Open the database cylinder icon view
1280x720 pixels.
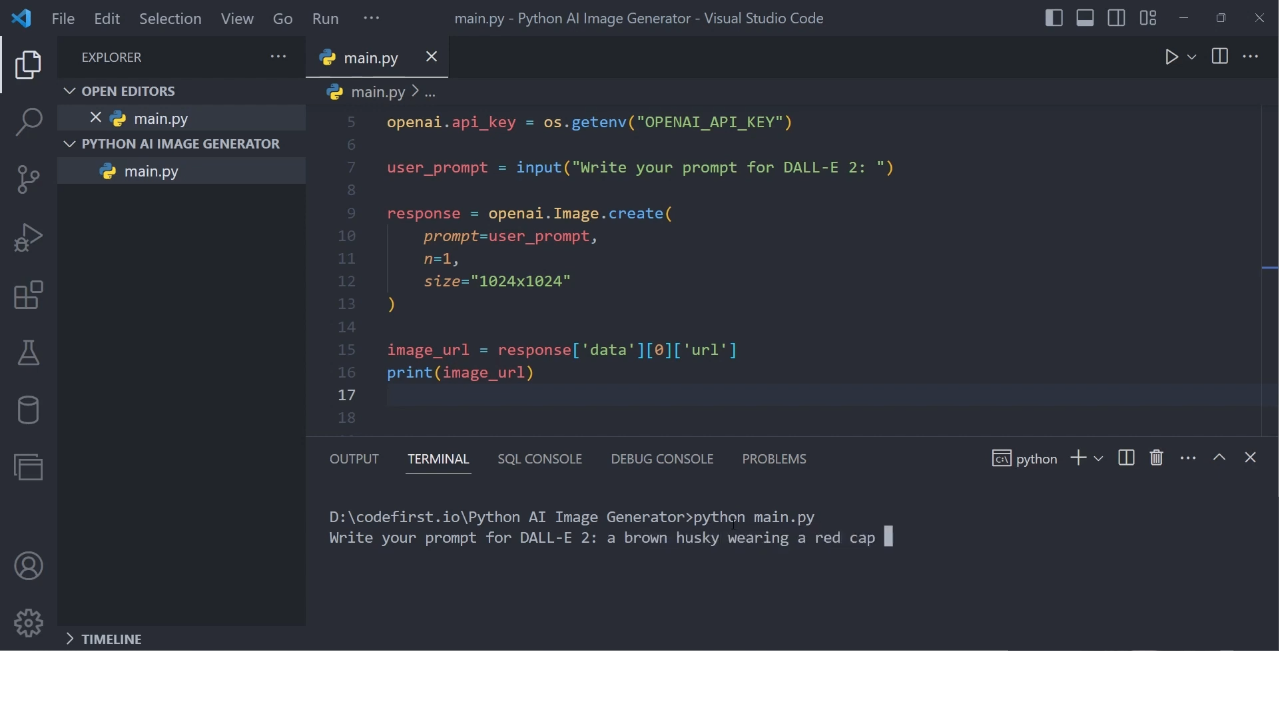[x=28, y=410]
